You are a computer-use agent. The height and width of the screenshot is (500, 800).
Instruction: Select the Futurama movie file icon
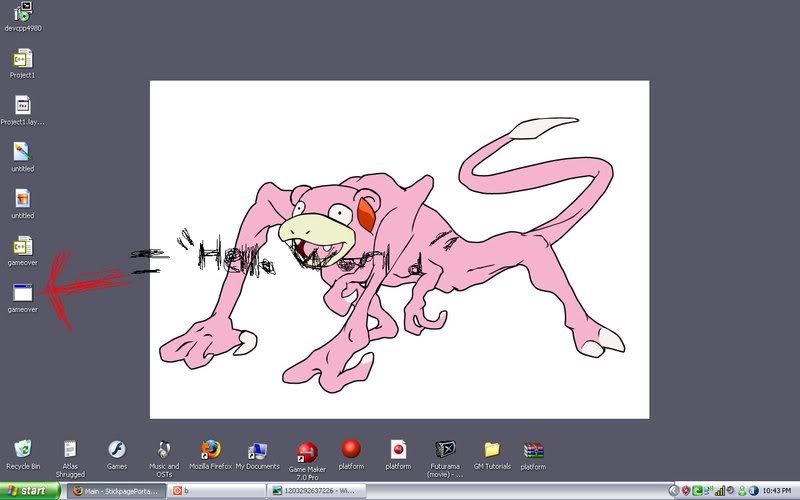(x=445, y=449)
